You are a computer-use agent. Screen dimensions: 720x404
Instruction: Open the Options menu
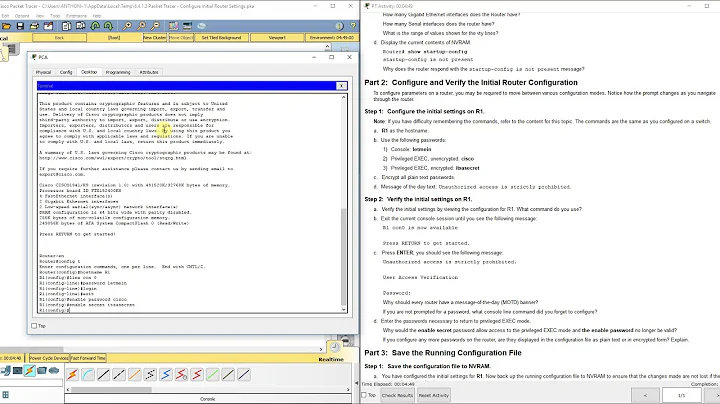pyautogui.click(x=22, y=16)
